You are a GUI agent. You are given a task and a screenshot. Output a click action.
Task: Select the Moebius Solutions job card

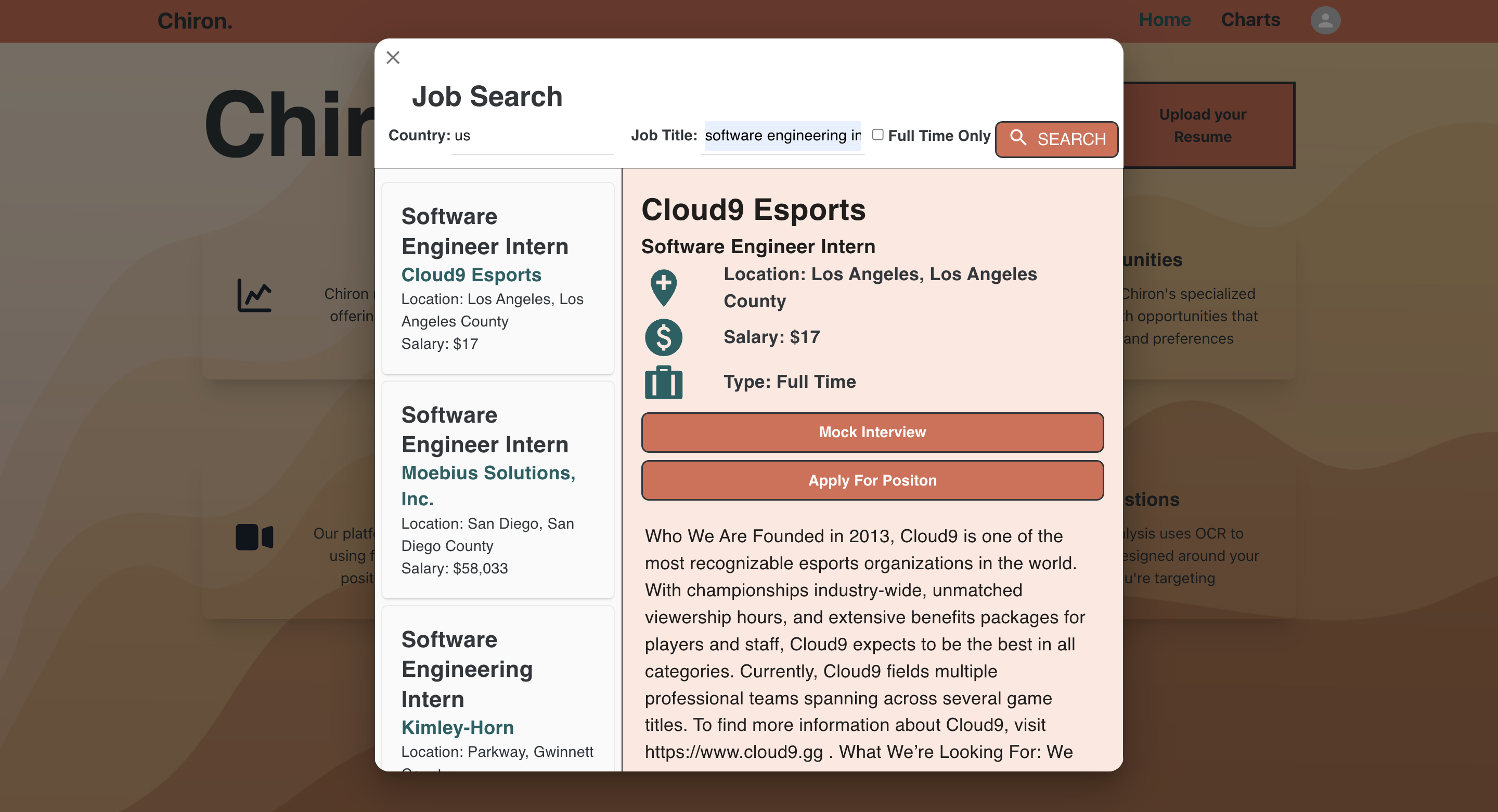click(498, 489)
